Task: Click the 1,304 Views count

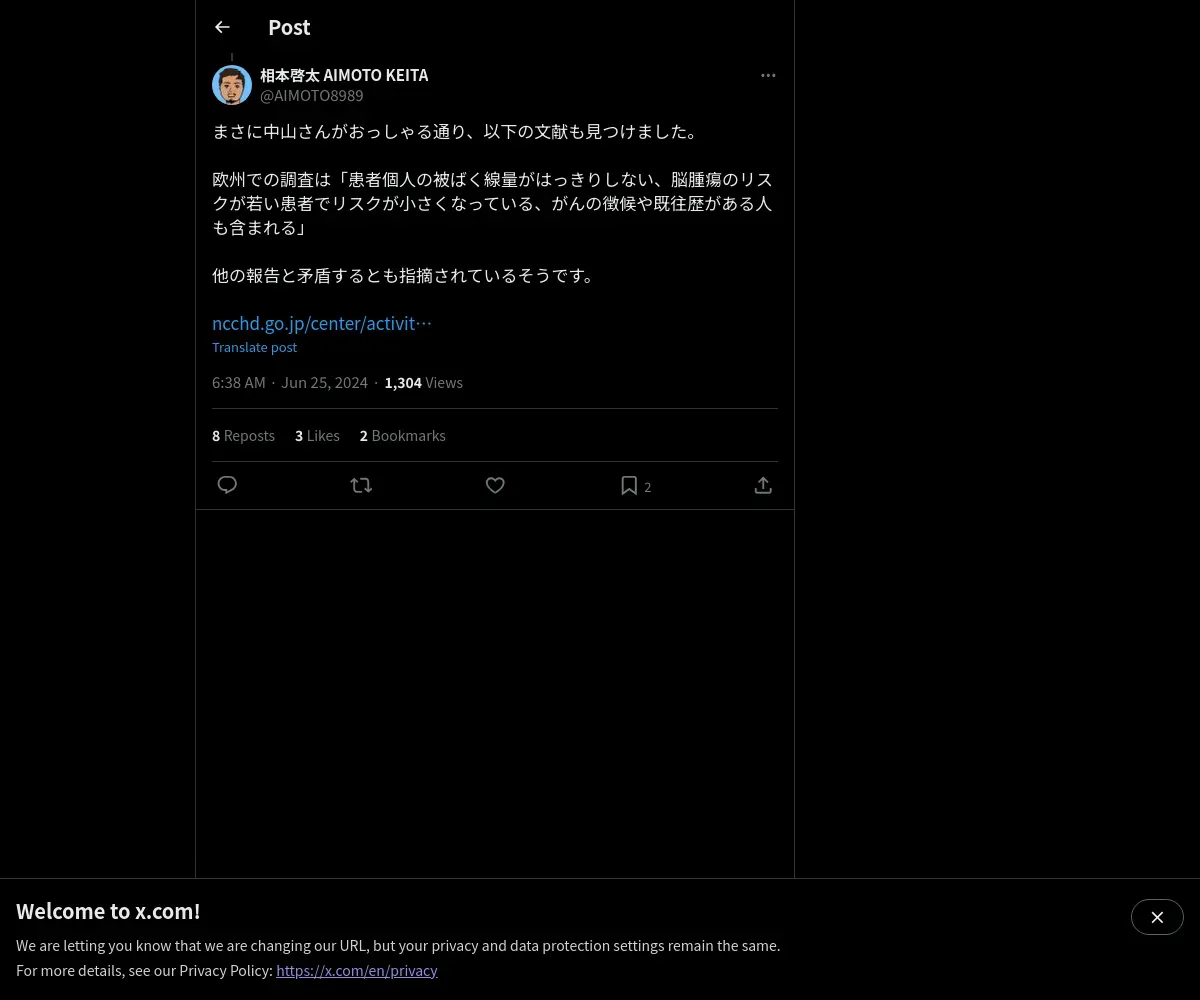Action: (423, 382)
